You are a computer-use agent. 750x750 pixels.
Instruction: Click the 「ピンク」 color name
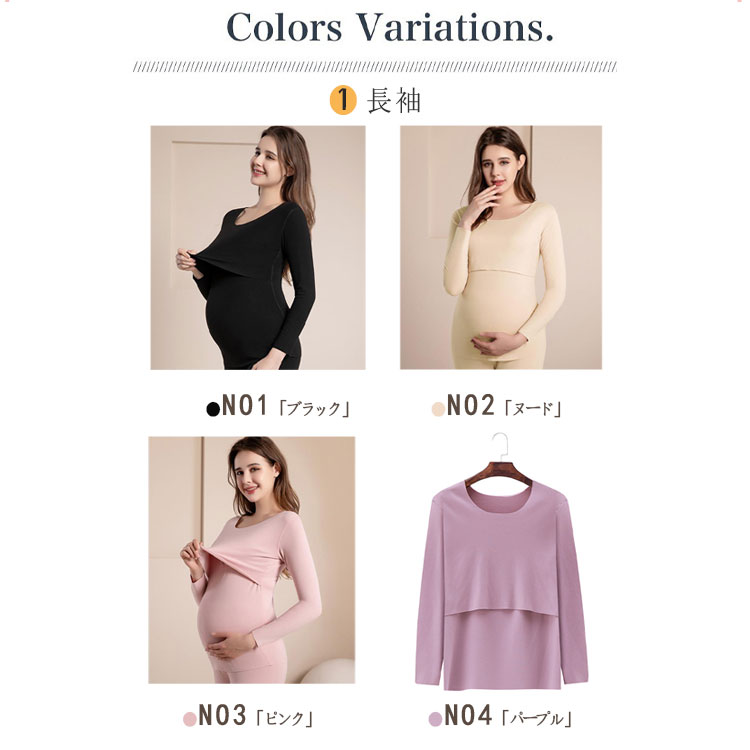point(284,719)
